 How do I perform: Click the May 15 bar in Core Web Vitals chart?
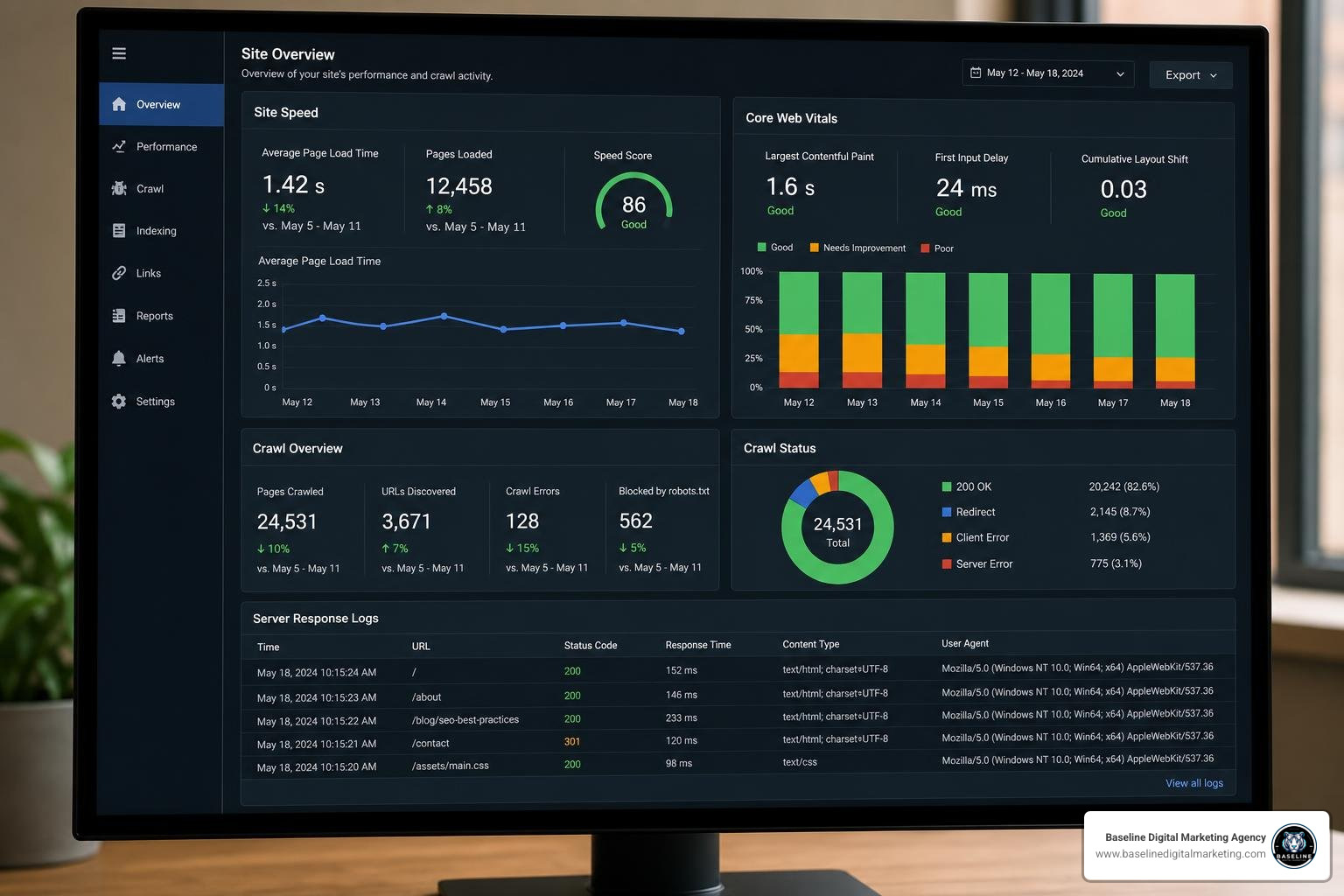click(989, 331)
